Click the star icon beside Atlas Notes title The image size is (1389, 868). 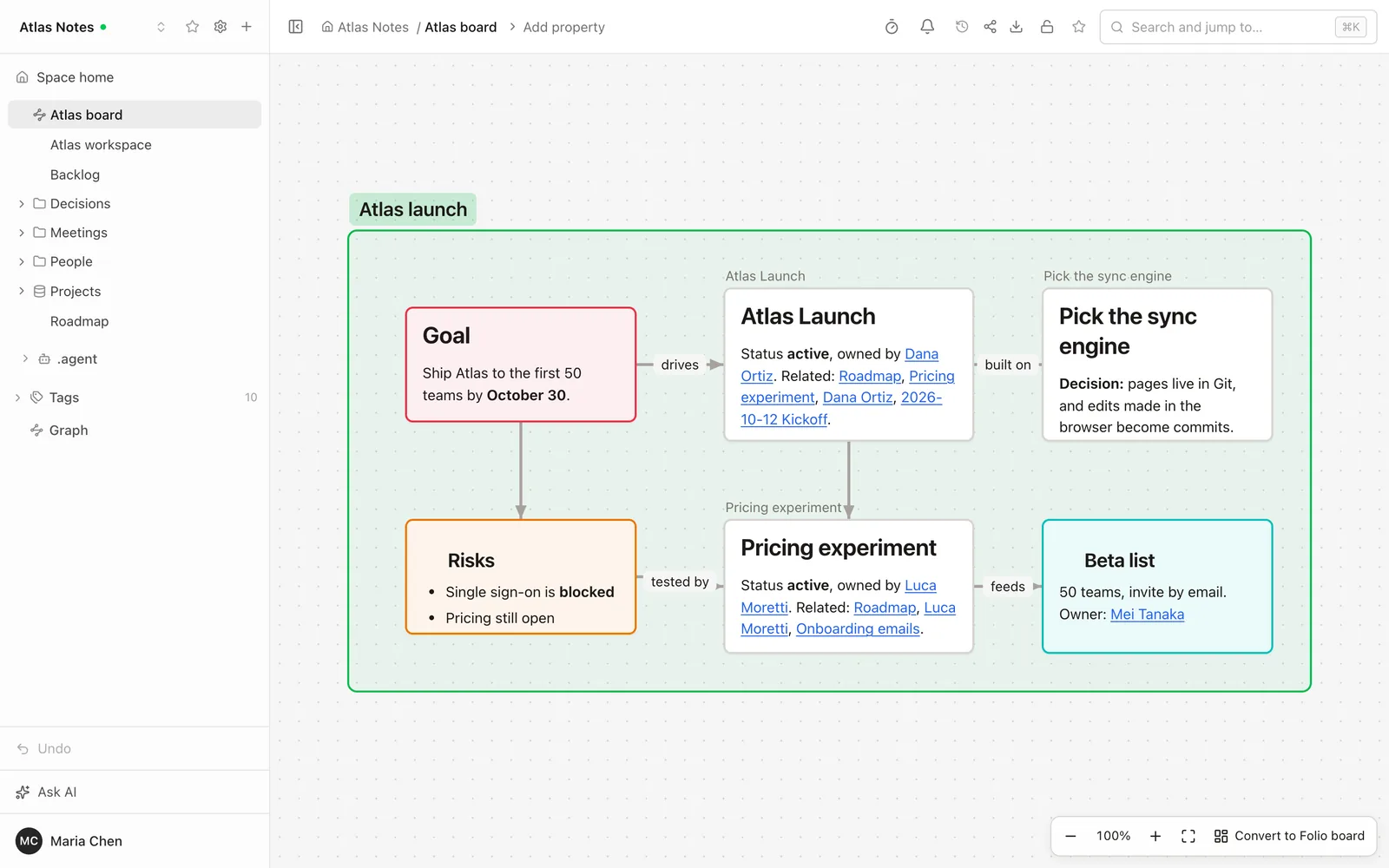[193, 27]
